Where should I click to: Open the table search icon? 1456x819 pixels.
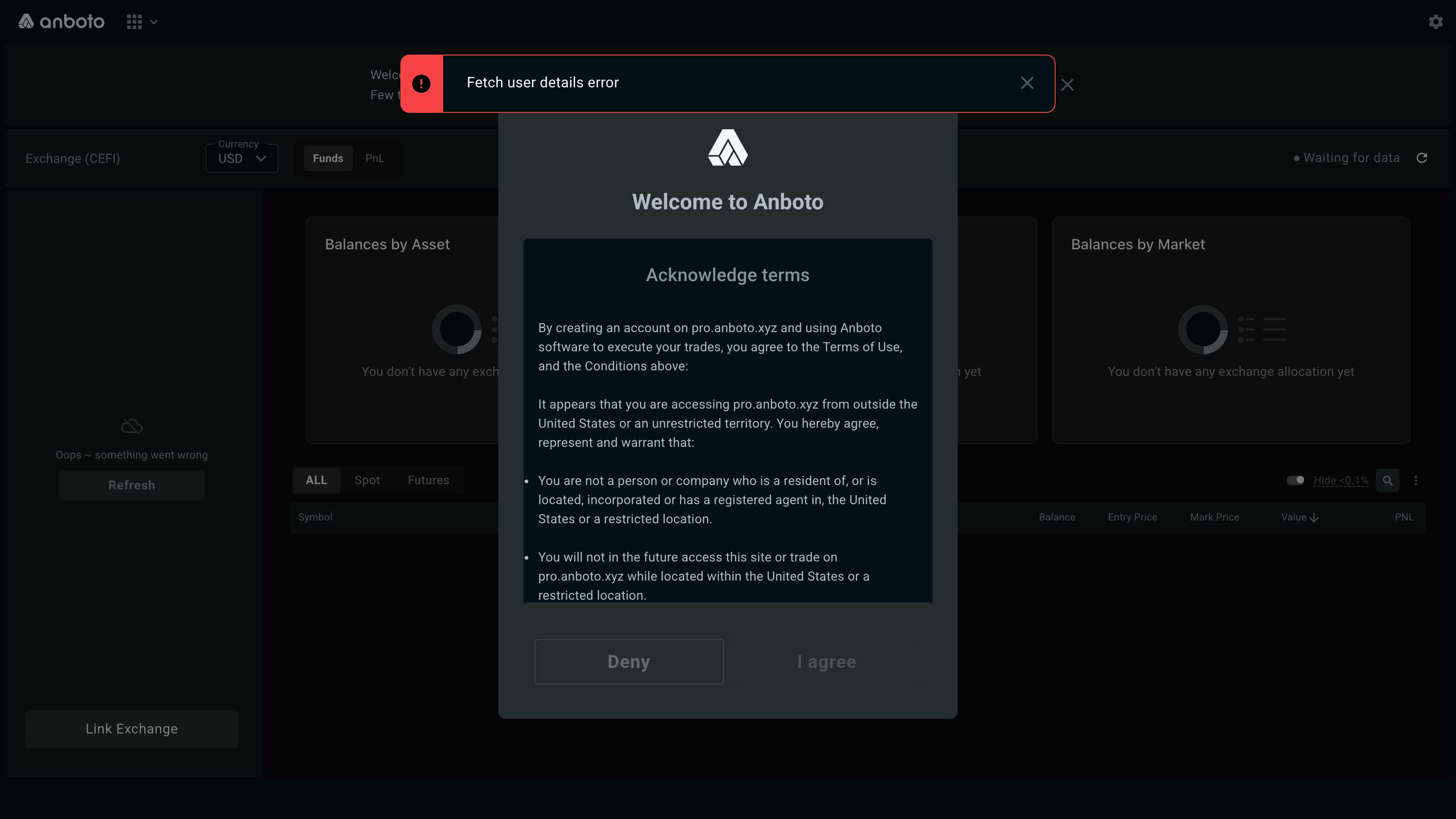click(x=1388, y=480)
